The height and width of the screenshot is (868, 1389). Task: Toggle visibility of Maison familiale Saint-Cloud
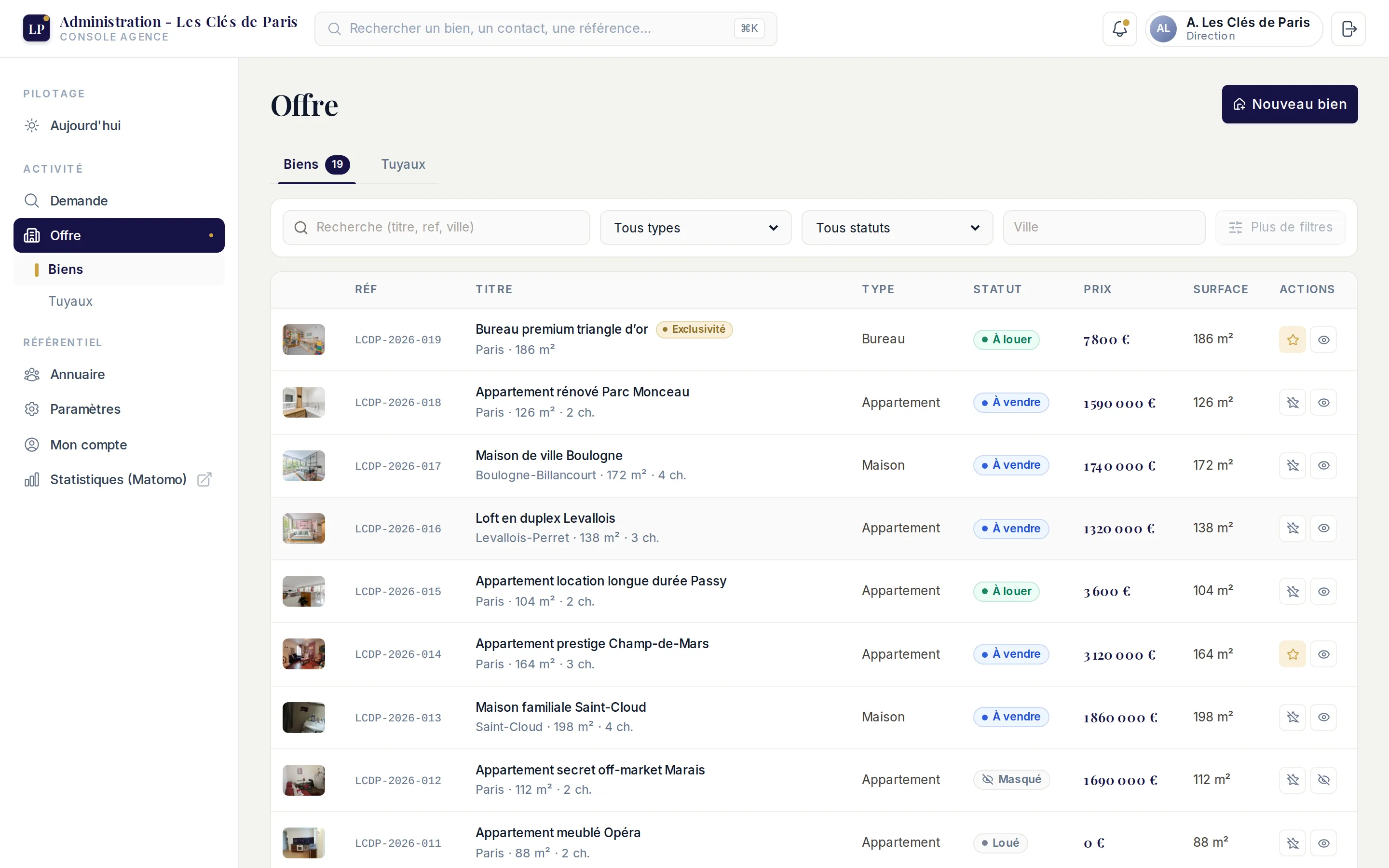click(x=1323, y=717)
